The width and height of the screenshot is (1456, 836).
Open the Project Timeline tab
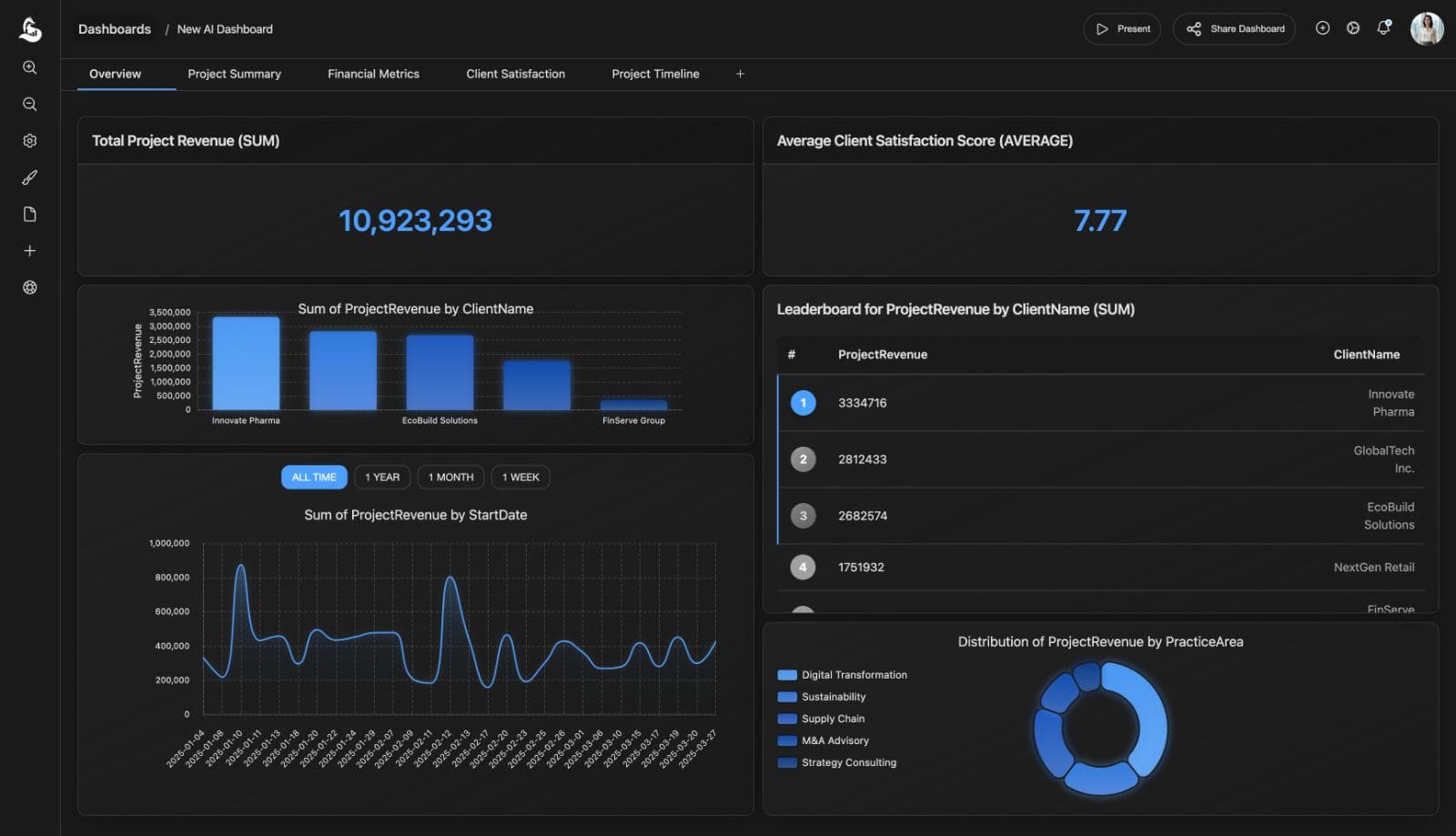click(655, 74)
